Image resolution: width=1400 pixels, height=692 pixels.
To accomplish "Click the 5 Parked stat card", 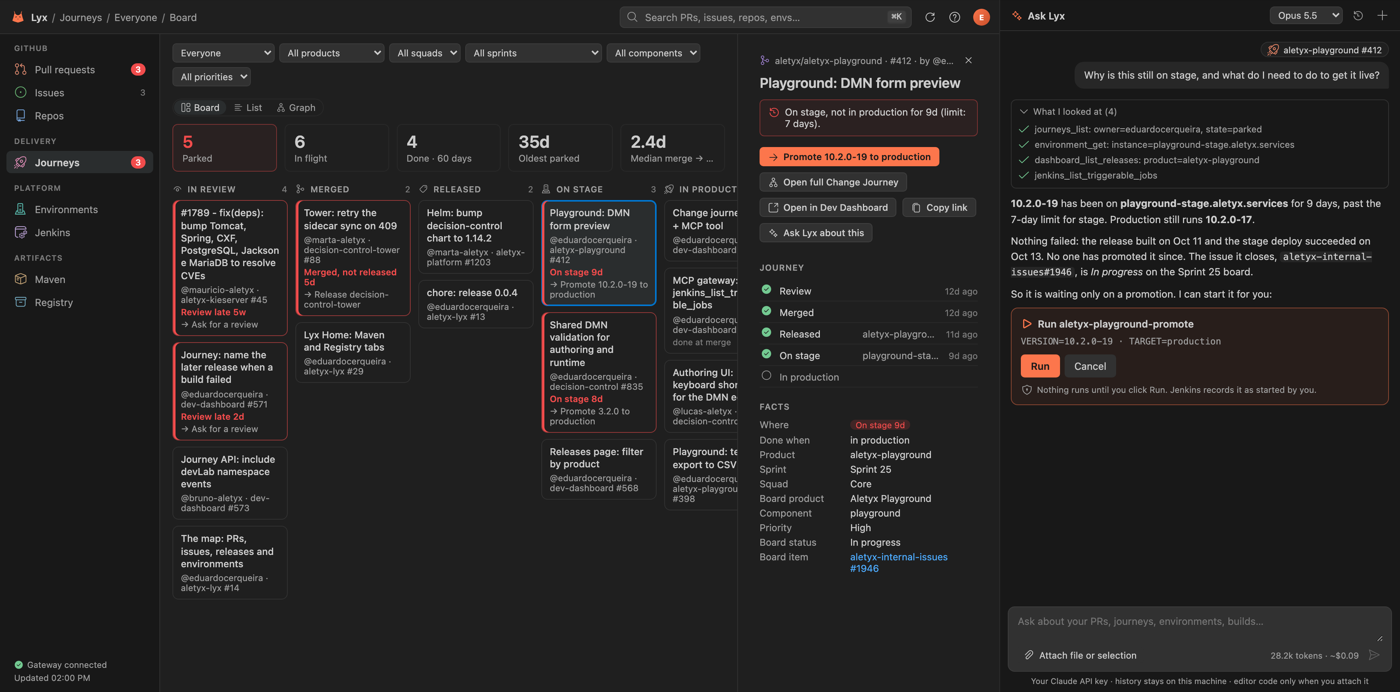I will (x=224, y=147).
